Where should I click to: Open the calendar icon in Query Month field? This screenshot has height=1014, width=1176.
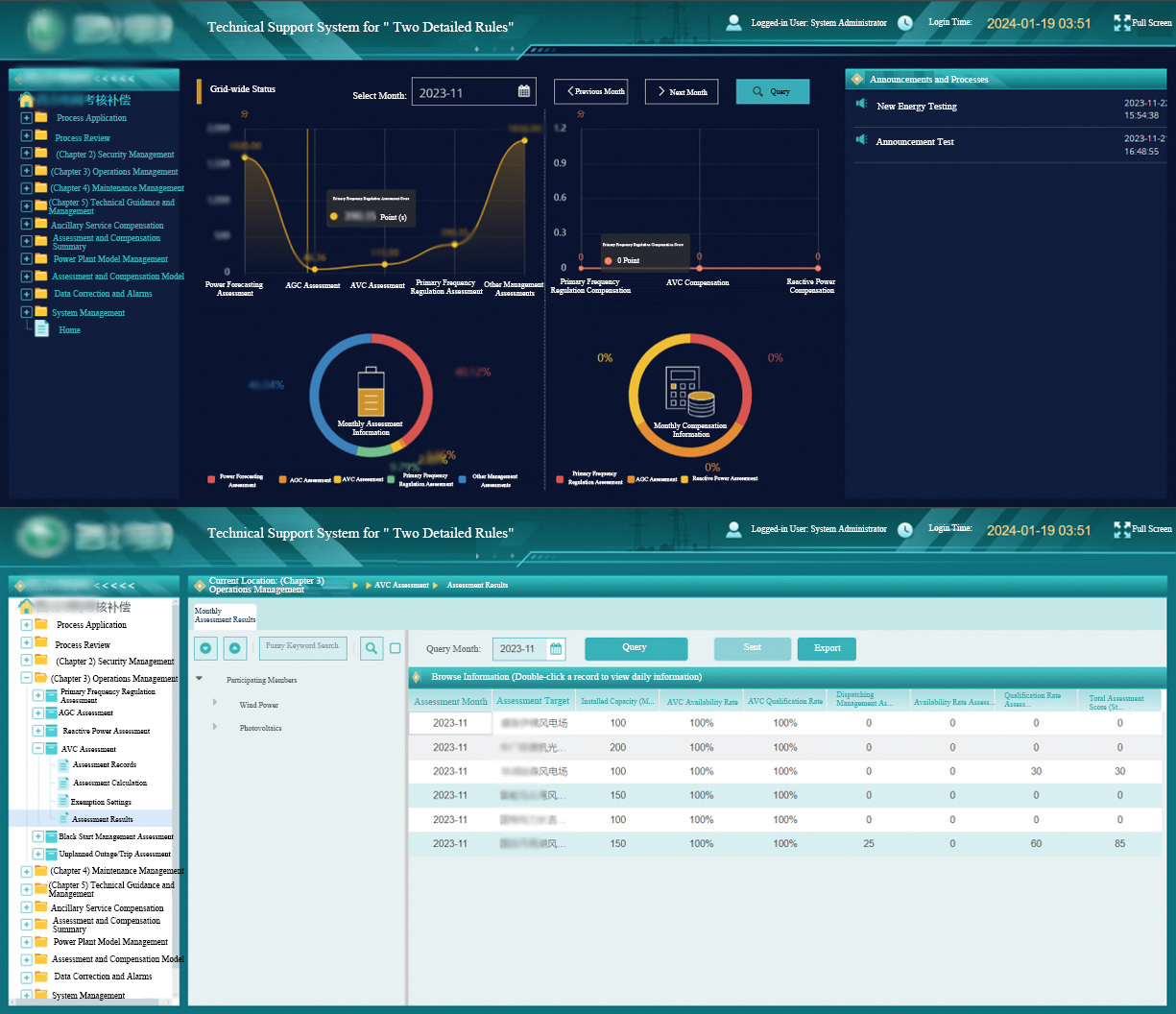[556, 649]
